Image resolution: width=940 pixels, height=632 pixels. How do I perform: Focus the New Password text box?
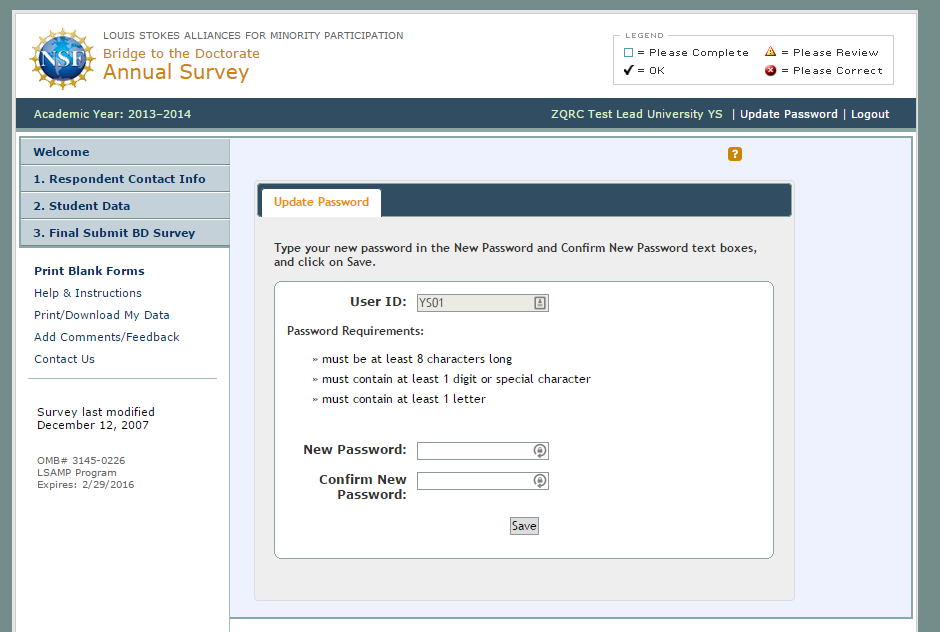click(475, 451)
